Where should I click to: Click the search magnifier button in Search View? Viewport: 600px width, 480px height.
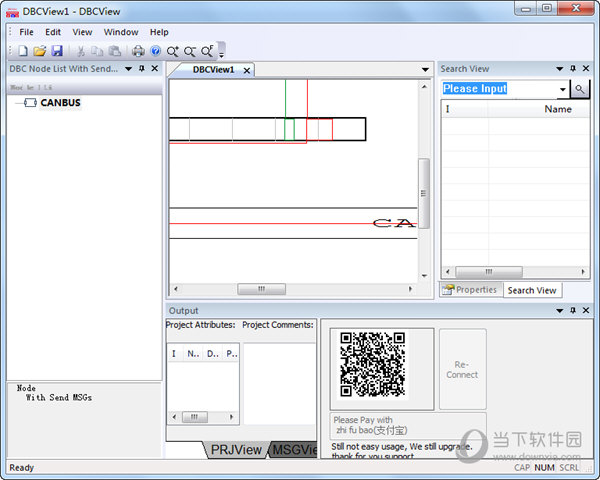click(x=580, y=89)
